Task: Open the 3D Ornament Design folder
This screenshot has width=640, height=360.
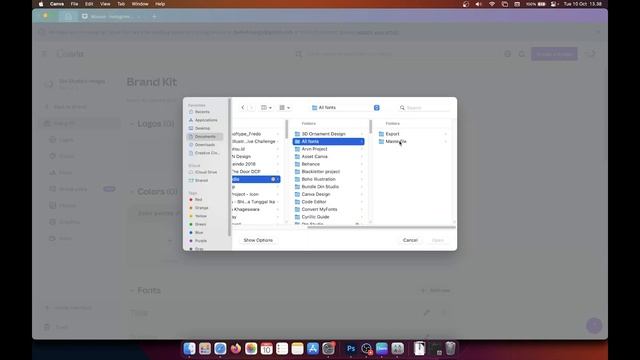Action: (x=328, y=134)
